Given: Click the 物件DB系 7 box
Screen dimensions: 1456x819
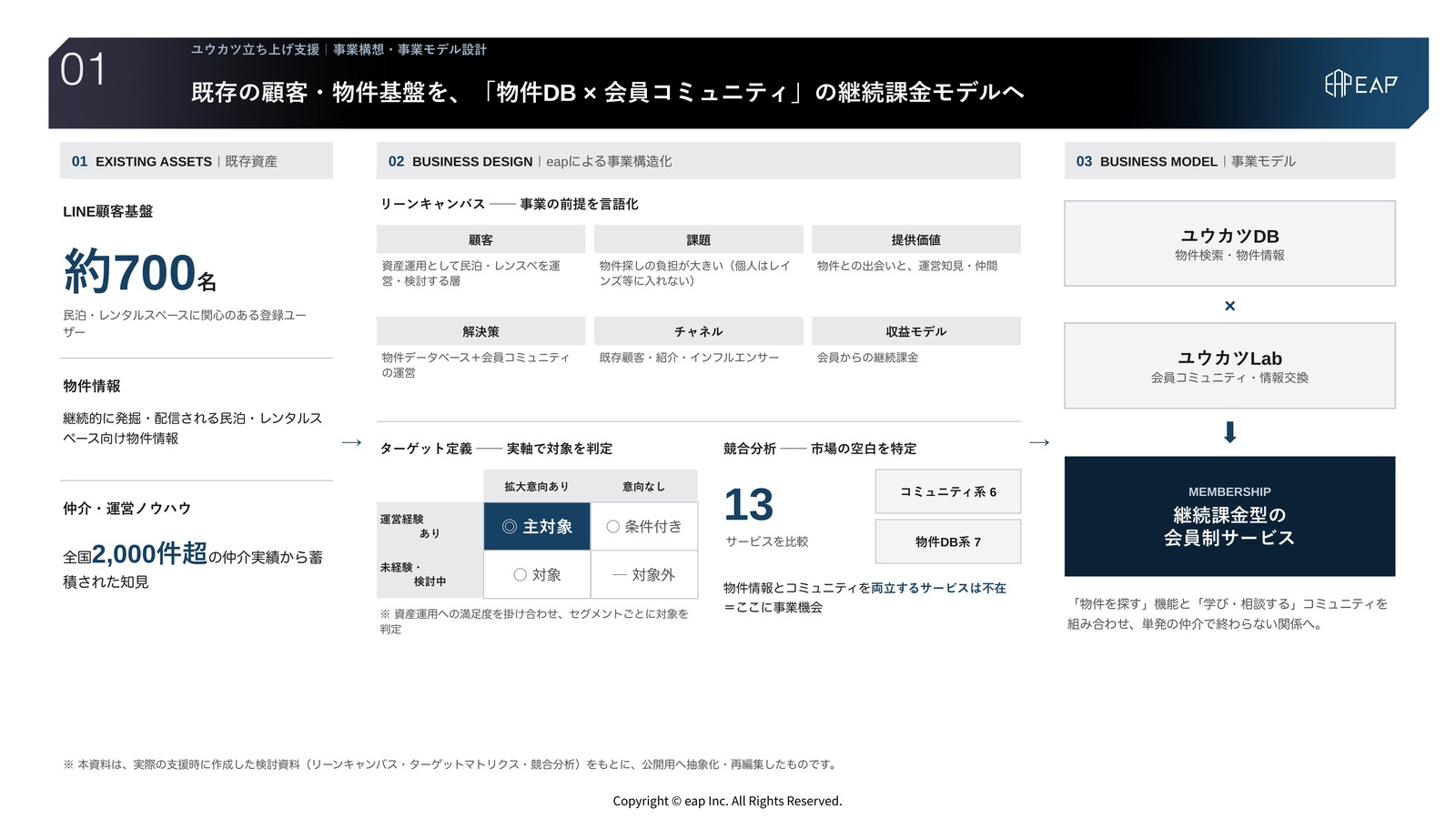Looking at the screenshot, I should (948, 541).
